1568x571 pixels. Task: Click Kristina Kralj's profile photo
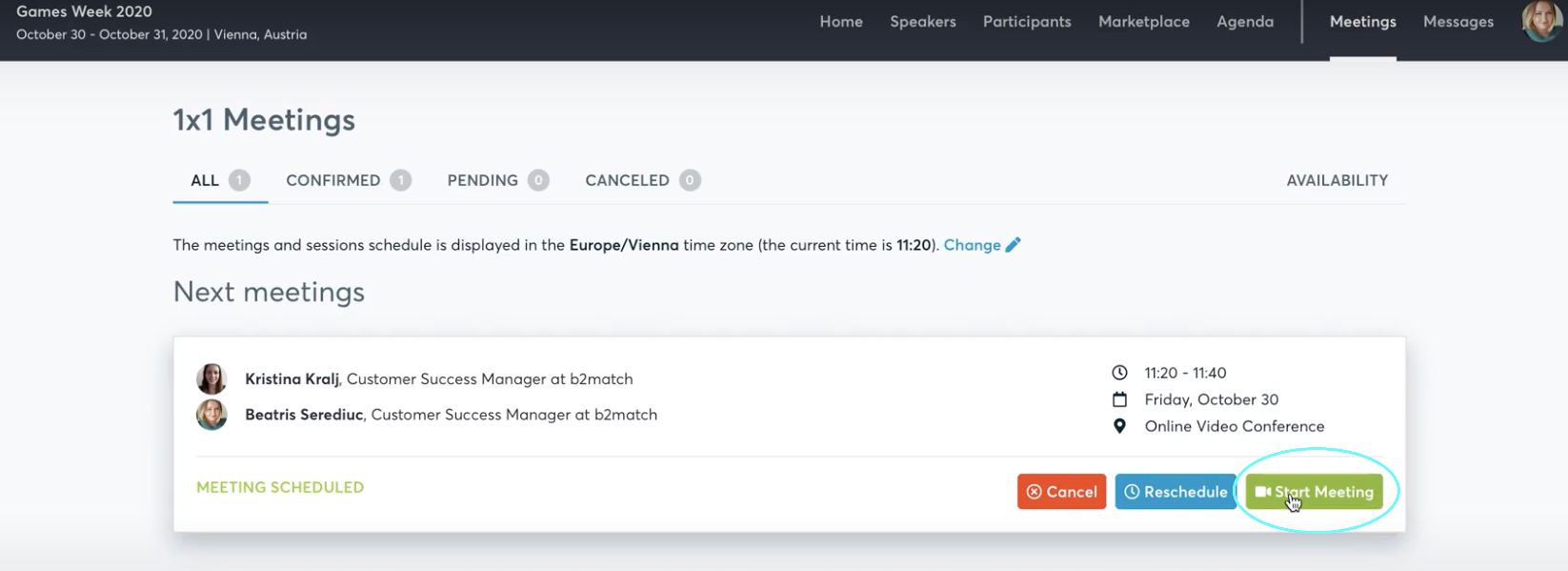tap(211, 378)
